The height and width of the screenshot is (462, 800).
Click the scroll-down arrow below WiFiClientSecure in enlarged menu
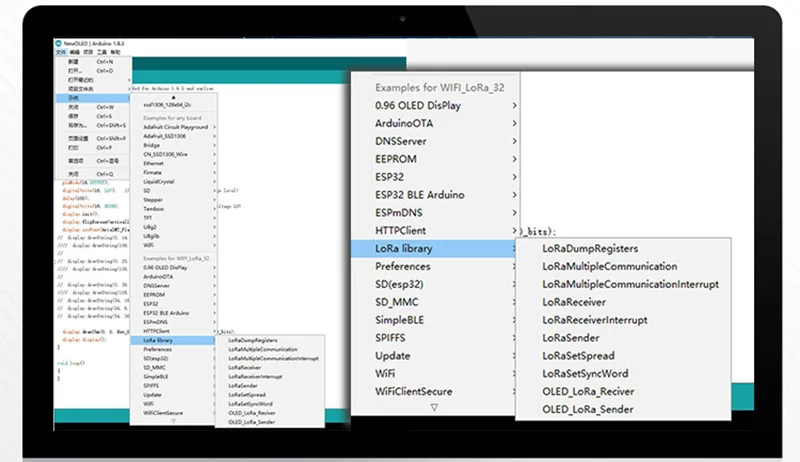434,407
